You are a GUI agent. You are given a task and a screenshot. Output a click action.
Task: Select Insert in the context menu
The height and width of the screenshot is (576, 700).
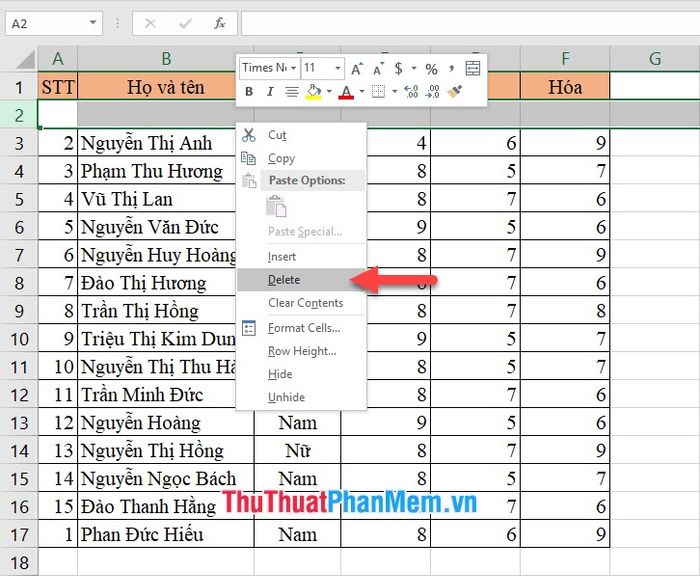[282, 257]
